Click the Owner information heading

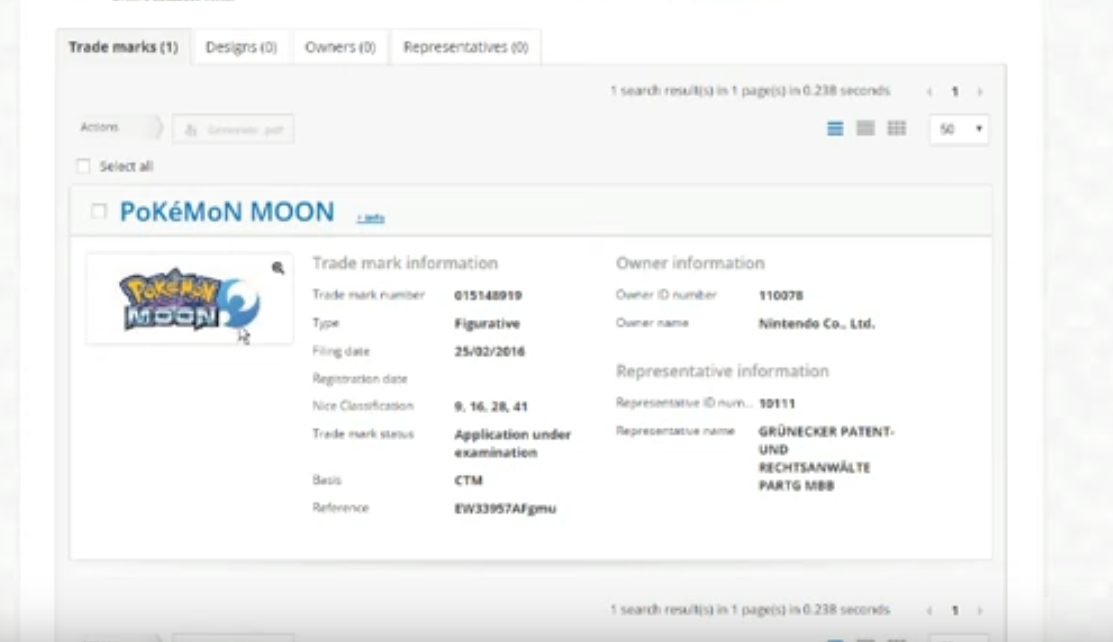click(x=690, y=263)
